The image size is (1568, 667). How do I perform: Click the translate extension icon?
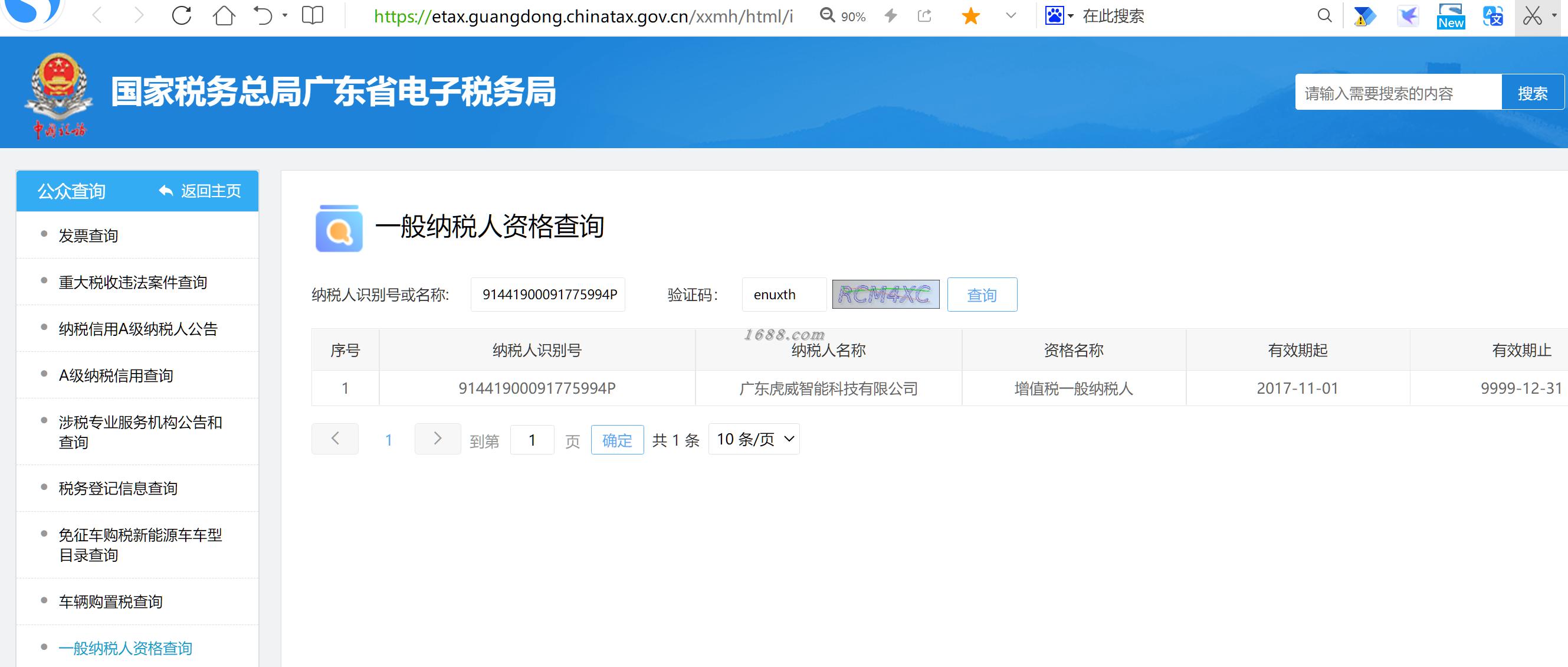(x=1492, y=17)
